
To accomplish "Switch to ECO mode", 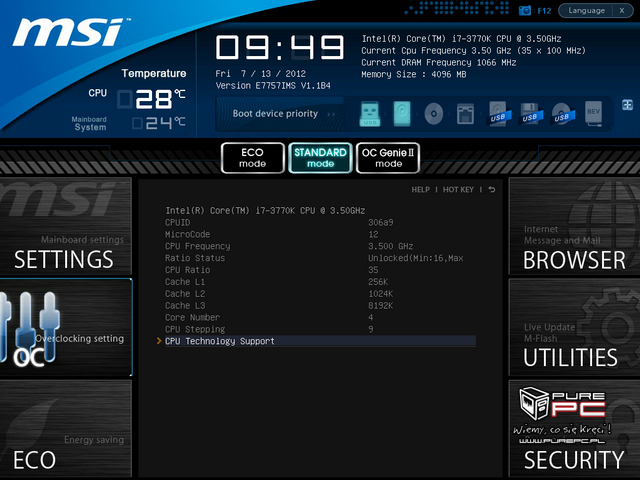I will [x=253, y=158].
